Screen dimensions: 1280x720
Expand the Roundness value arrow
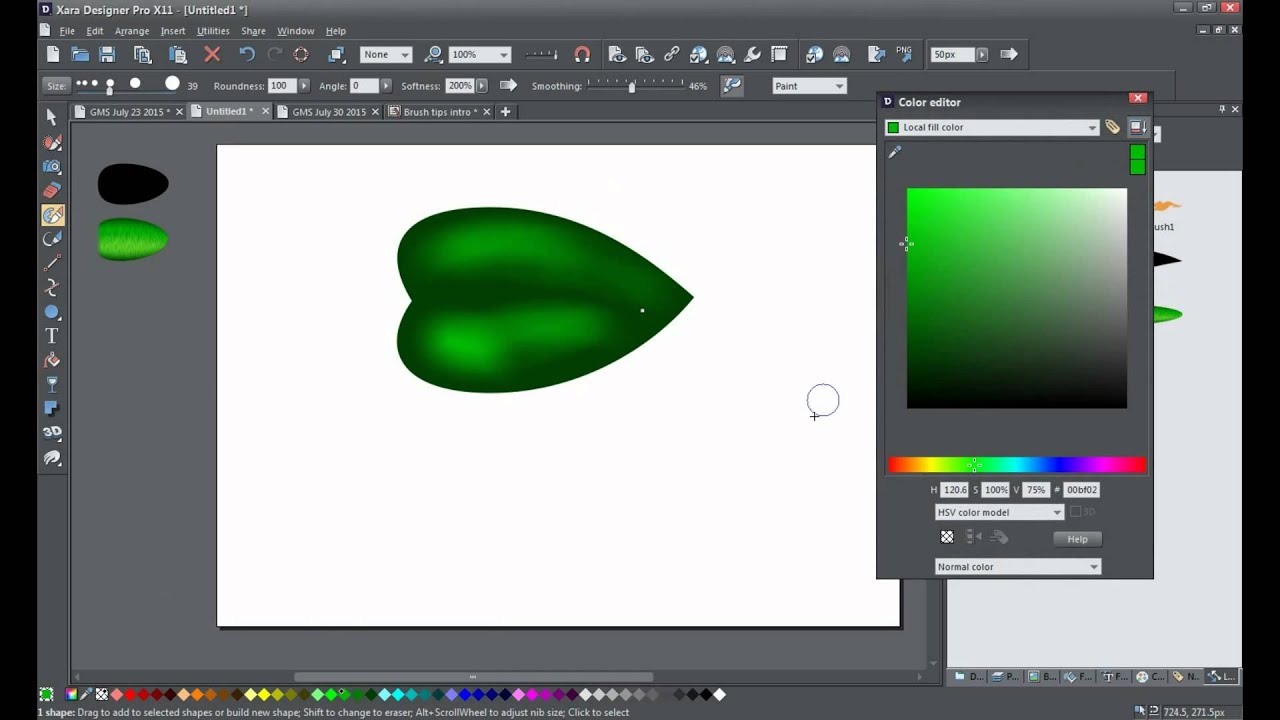304,86
